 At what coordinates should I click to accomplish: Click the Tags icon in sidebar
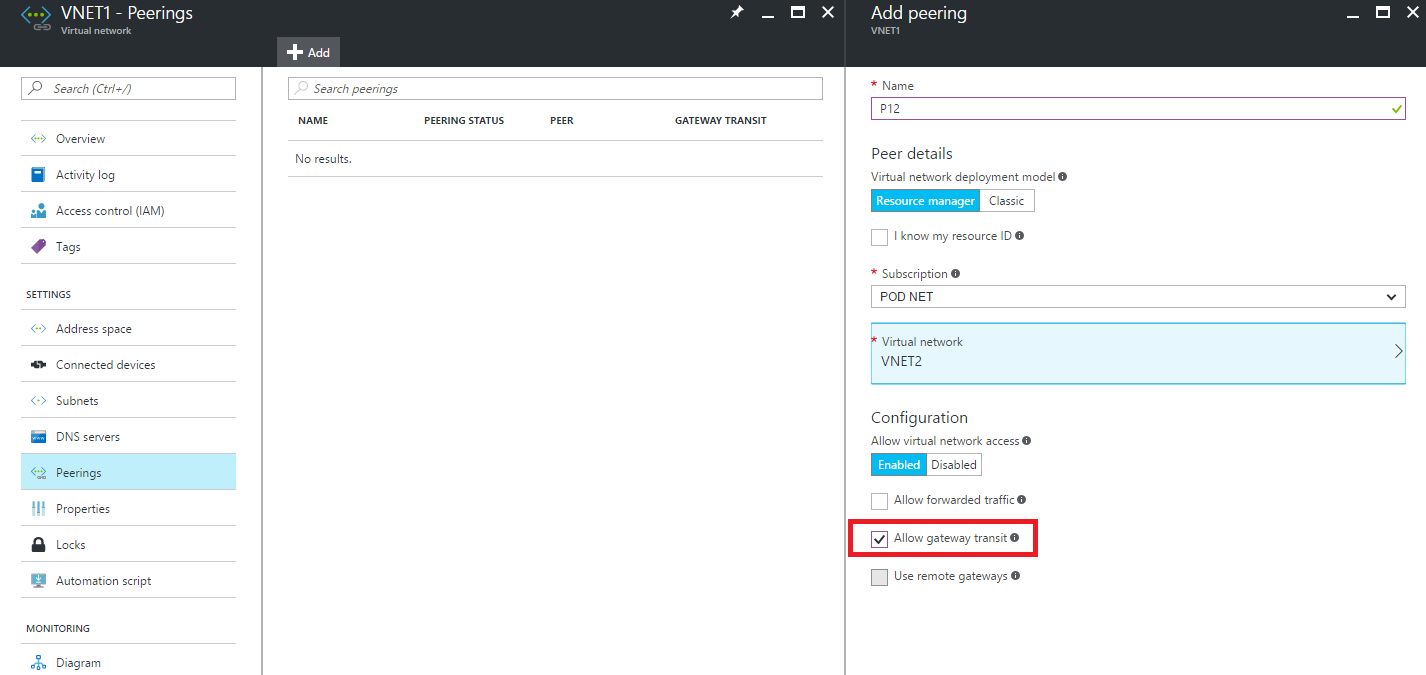[38, 247]
